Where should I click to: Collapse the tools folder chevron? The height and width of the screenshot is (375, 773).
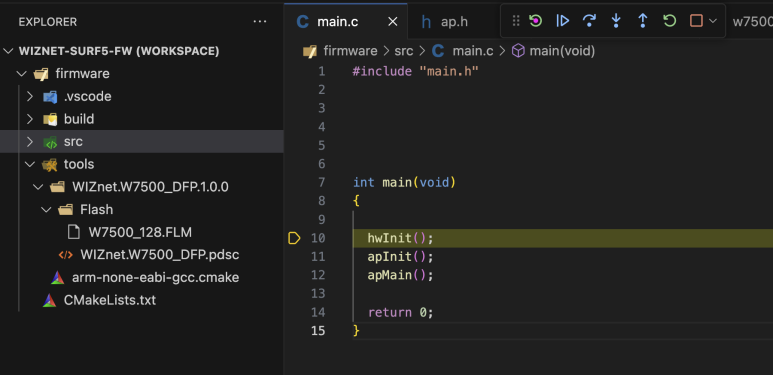30,164
